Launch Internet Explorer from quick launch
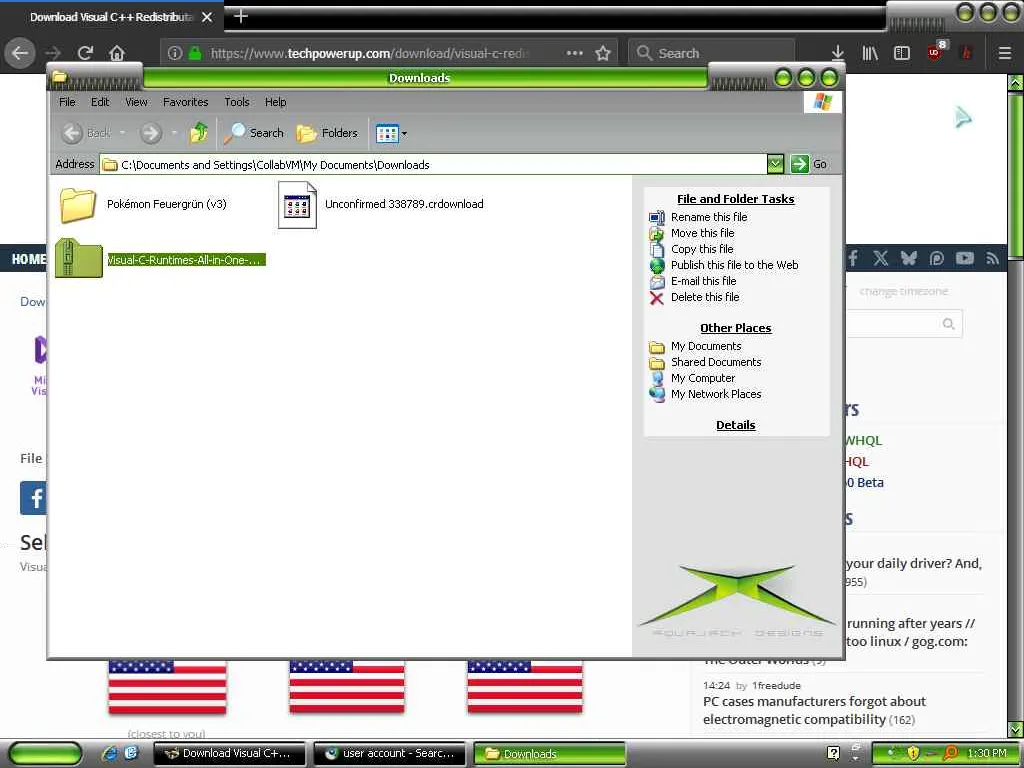The height and width of the screenshot is (768, 1024). tap(109, 753)
